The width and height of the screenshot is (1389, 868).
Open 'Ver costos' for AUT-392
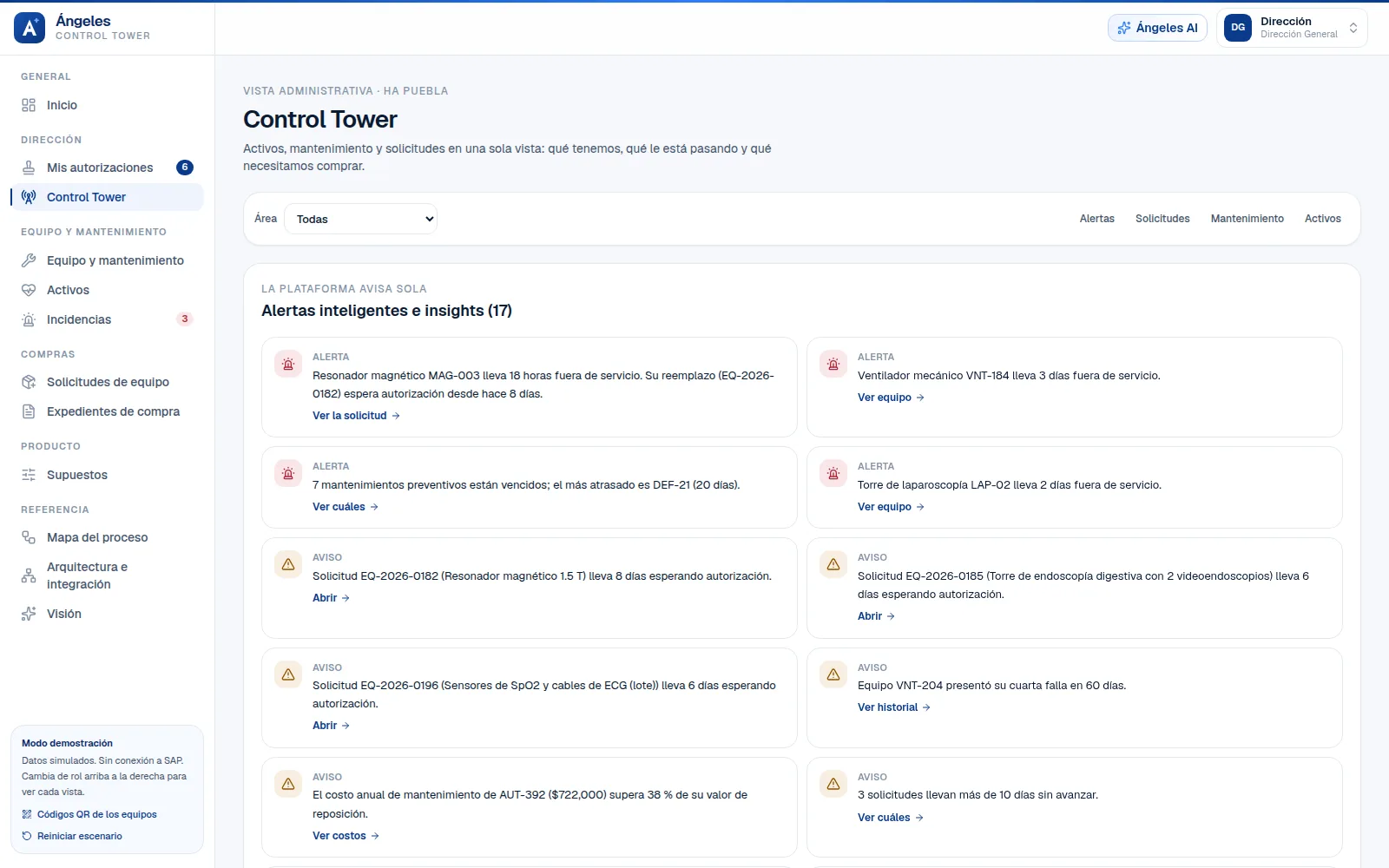(346, 836)
